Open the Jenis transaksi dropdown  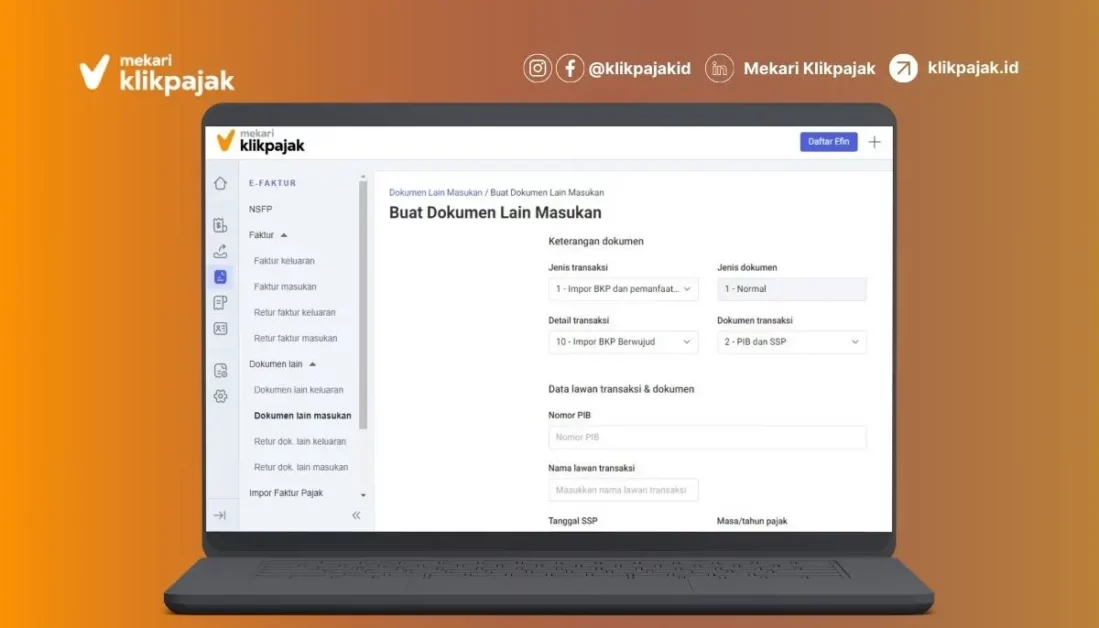click(x=623, y=289)
